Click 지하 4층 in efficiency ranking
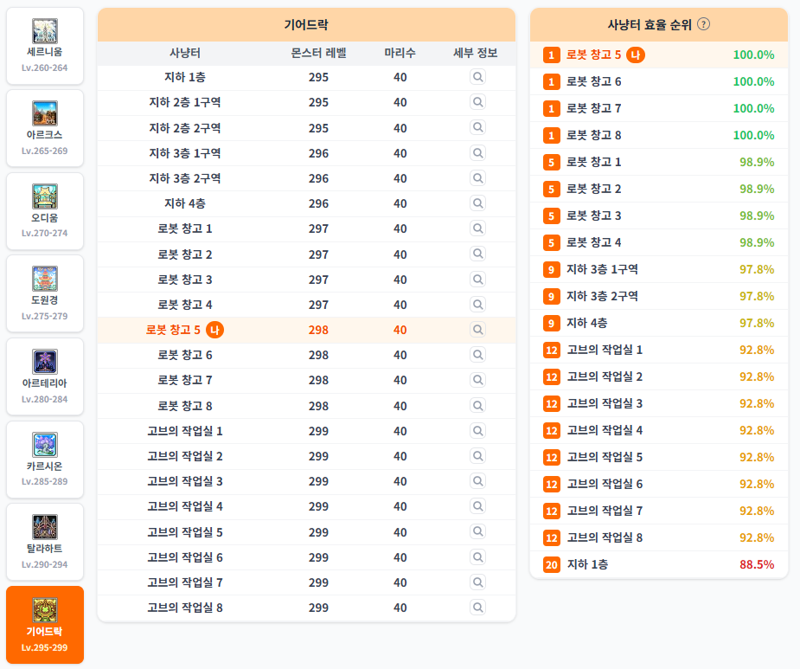This screenshot has width=800, height=669. [x=659, y=323]
